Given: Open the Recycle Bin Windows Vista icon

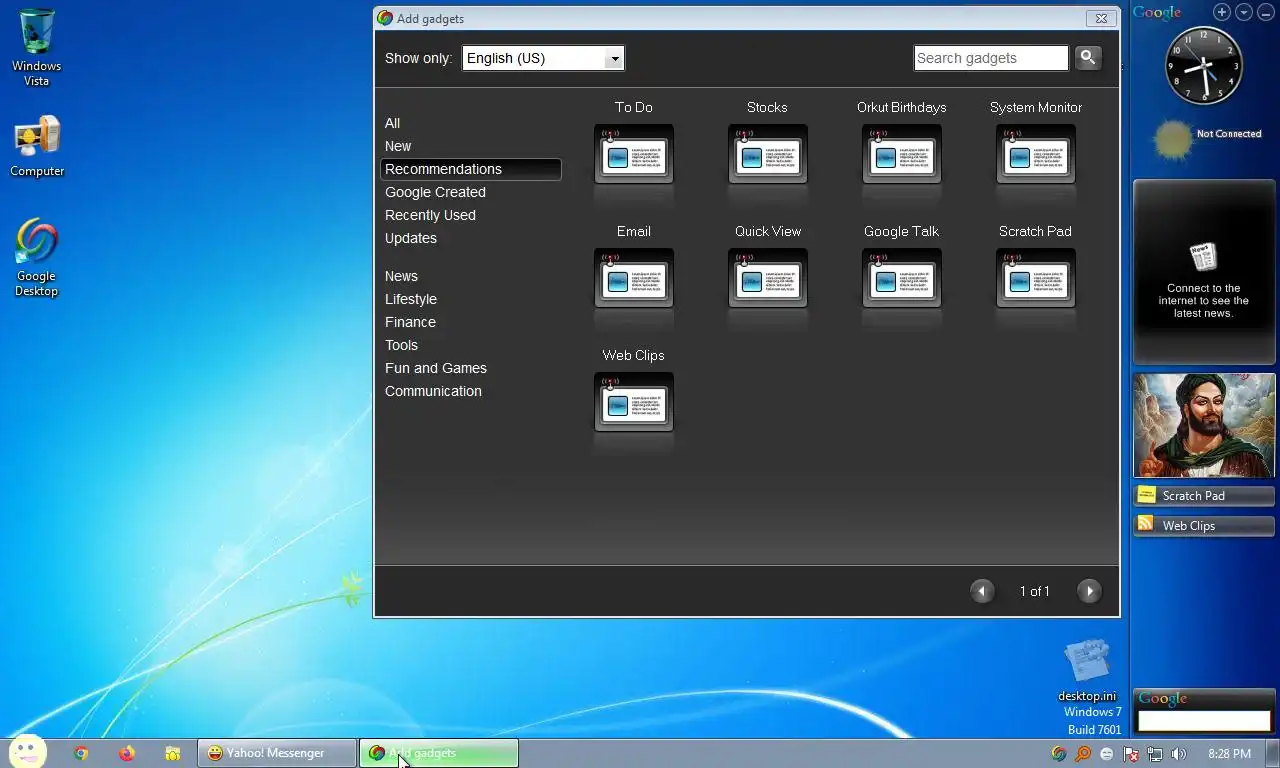Looking at the screenshot, I should tap(37, 47).
